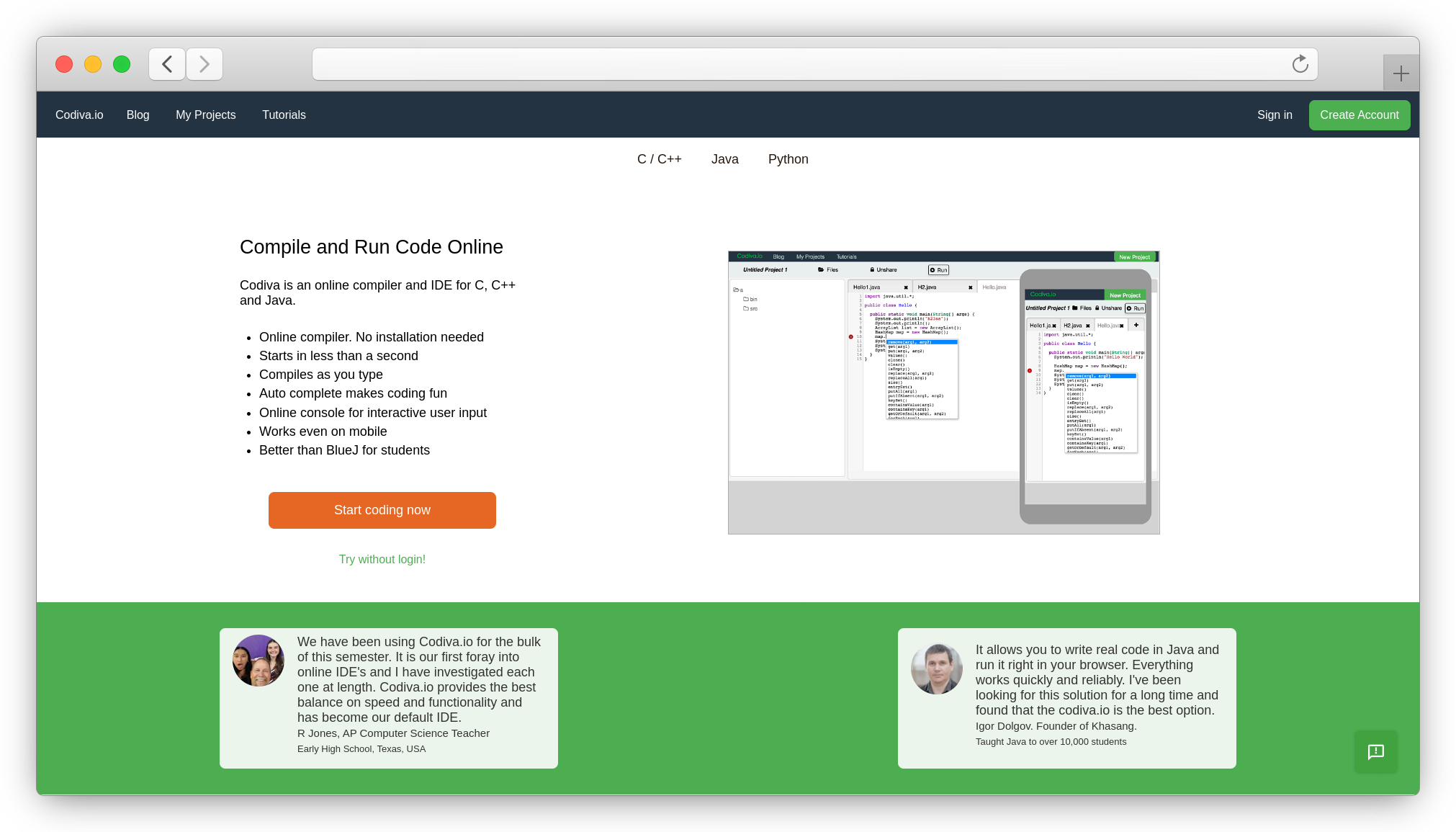Reload the page with the refresh icon
Image resolution: width=1456 pixels, height=832 pixels.
tap(1300, 64)
